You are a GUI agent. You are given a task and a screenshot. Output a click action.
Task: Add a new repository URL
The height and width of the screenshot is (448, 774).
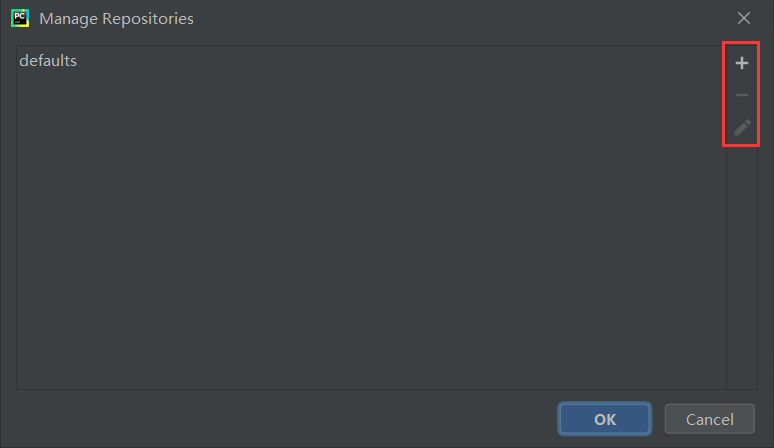pyautogui.click(x=741, y=64)
